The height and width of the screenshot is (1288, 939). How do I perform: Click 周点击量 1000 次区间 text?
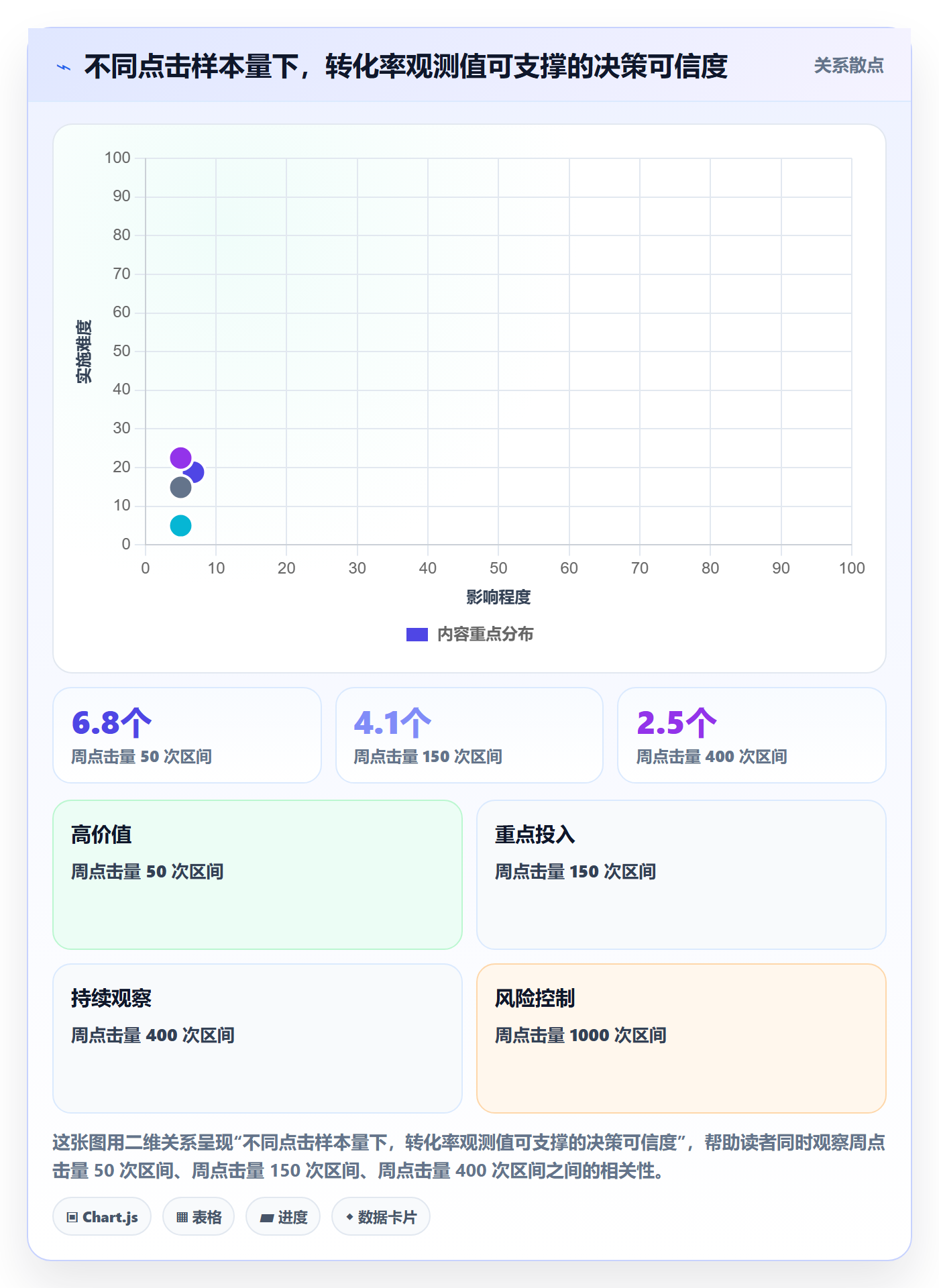(581, 1035)
